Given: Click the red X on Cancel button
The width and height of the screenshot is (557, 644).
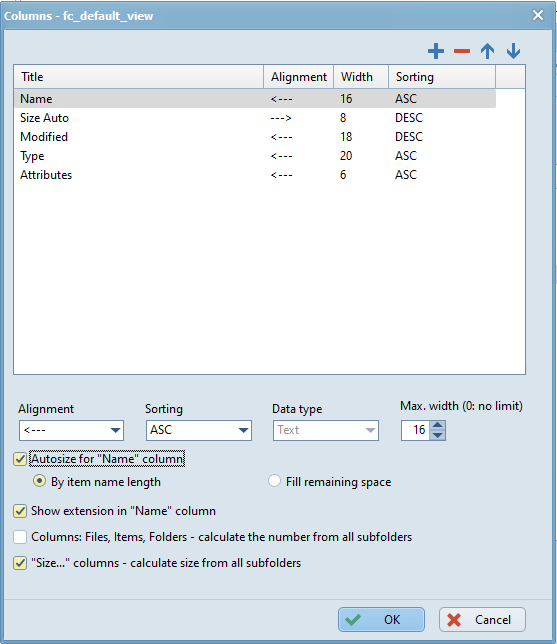Looking at the screenshot, I should (454, 620).
